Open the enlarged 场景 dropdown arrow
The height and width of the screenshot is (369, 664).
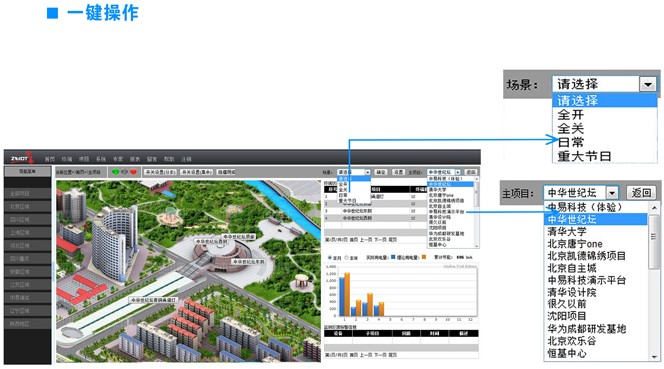coord(647,84)
